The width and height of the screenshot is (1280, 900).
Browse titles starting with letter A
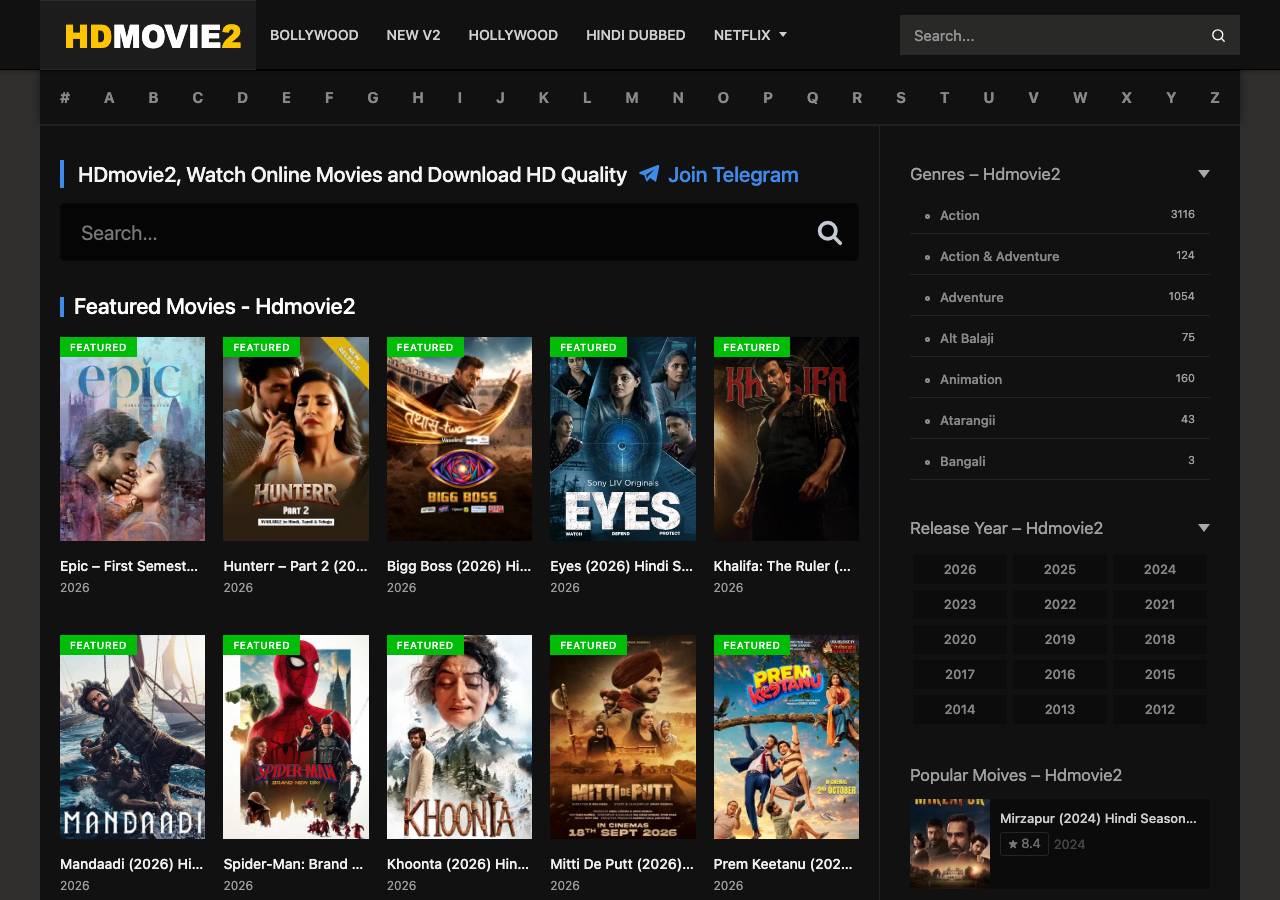point(109,97)
